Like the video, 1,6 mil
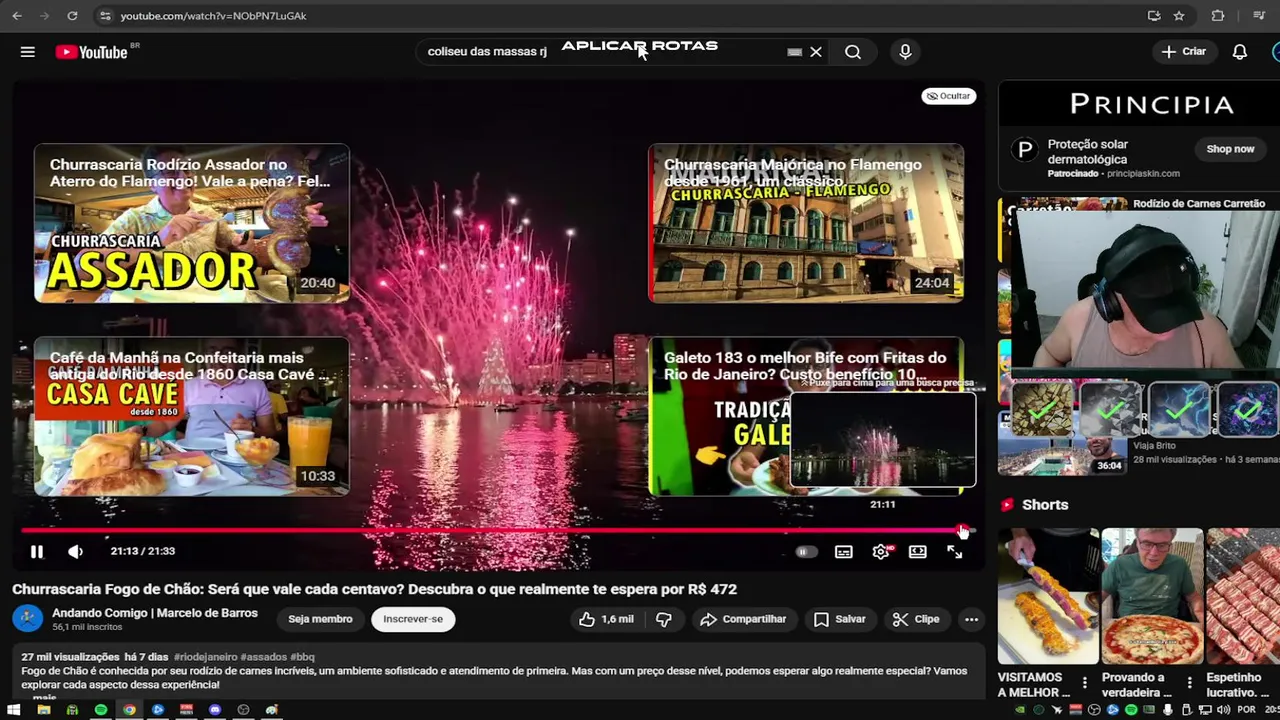Screen dimensions: 1280x720 coord(606,619)
